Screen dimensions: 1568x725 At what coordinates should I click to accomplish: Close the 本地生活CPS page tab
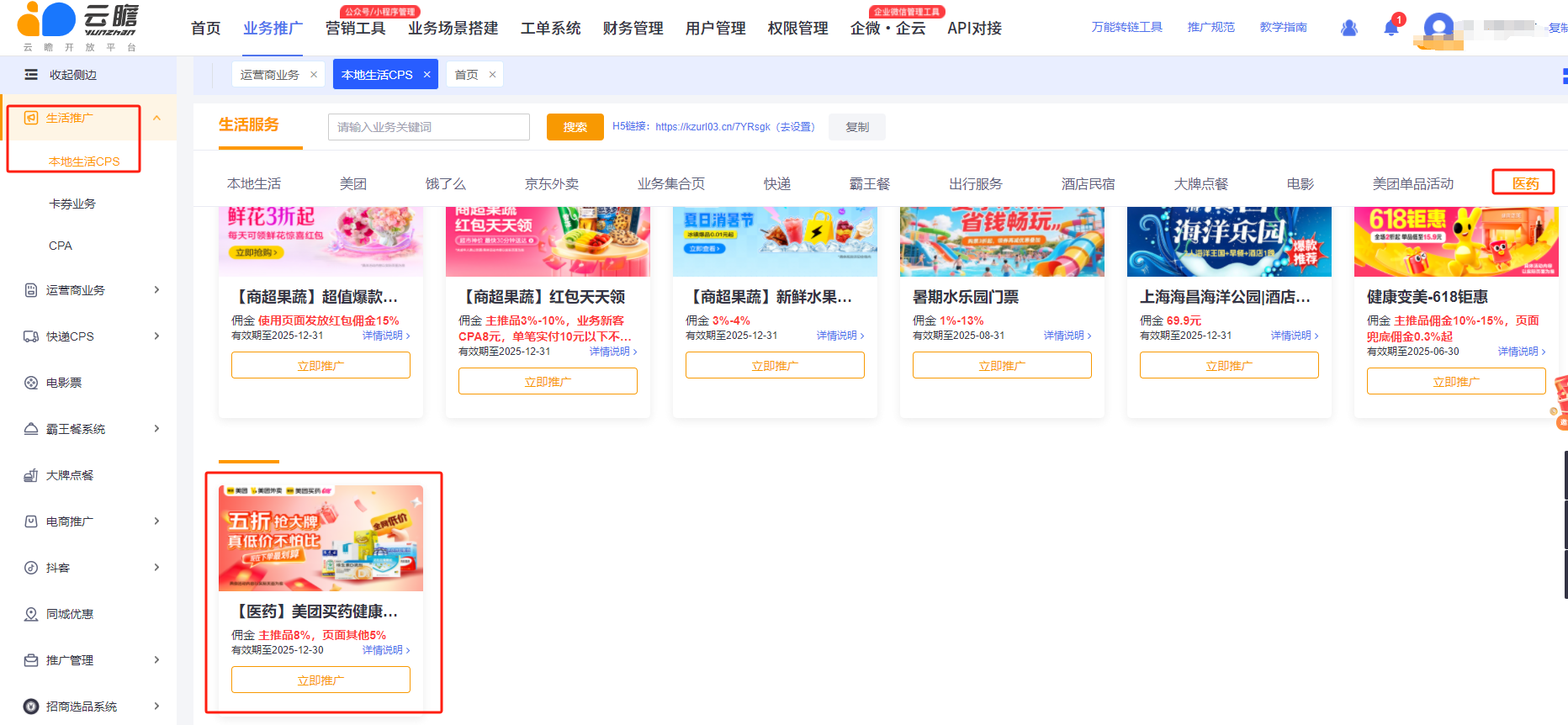click(x=427, y=75)
